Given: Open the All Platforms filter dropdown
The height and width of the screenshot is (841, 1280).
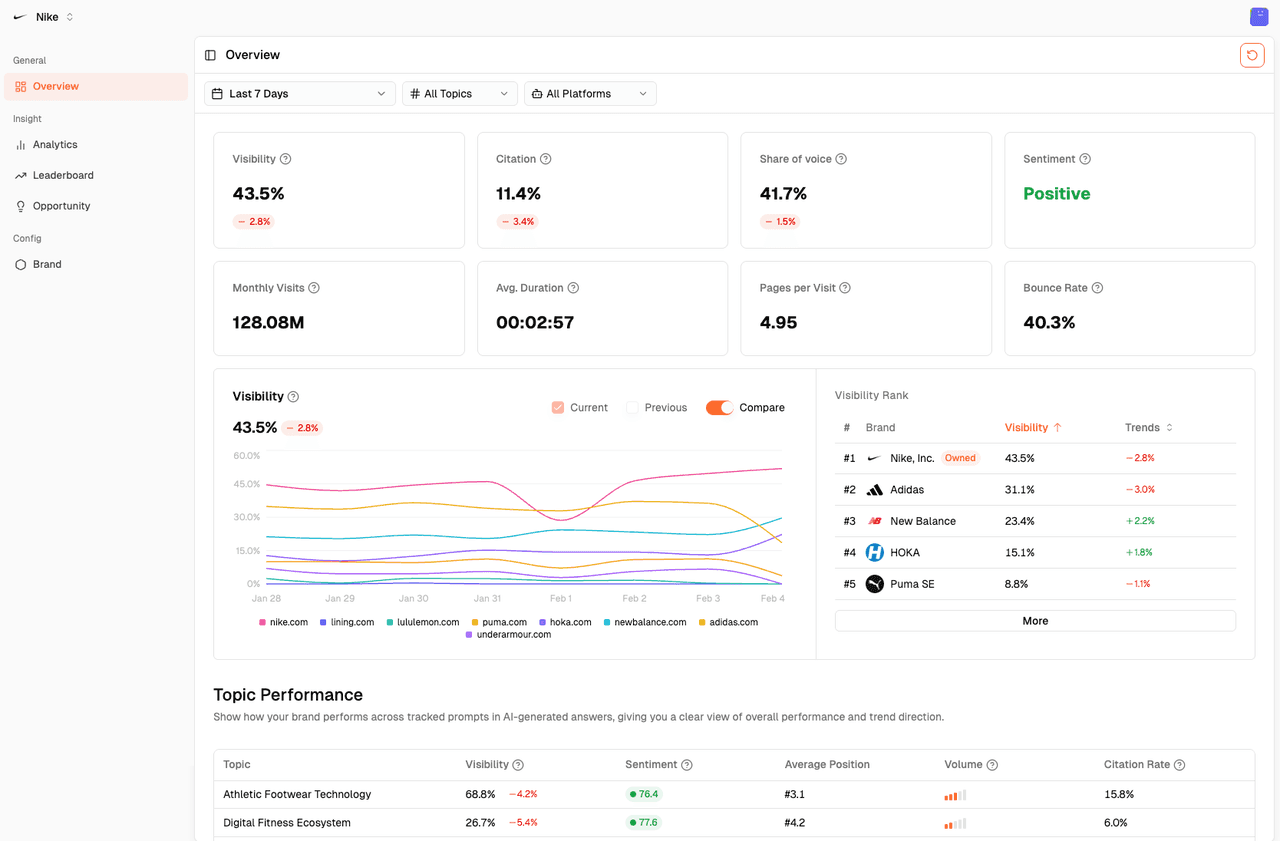Looking at the screenshot, I should pyautogui.click(x=590, y=94).
